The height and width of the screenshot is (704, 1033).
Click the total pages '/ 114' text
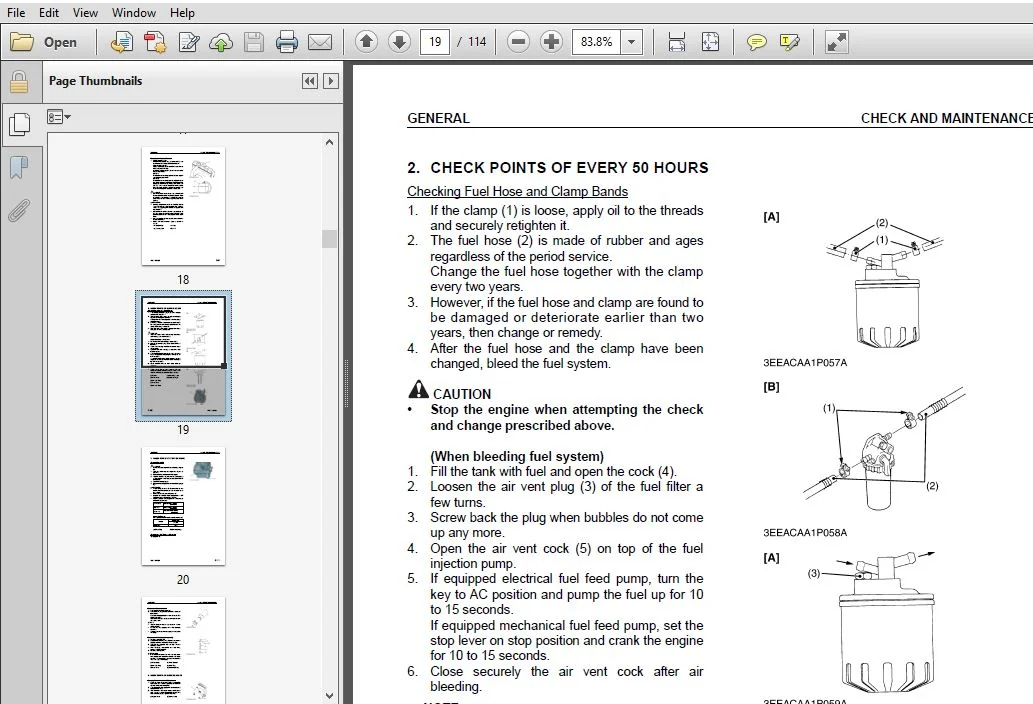click(472, 42)
